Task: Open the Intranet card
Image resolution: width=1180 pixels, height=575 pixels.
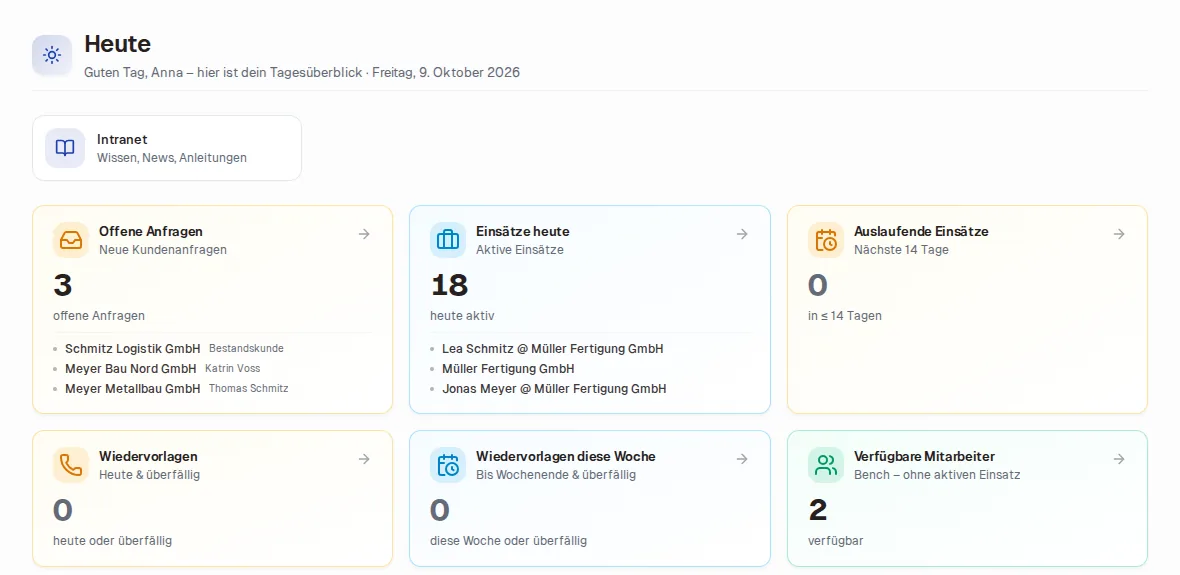Action: click(167, 148)
